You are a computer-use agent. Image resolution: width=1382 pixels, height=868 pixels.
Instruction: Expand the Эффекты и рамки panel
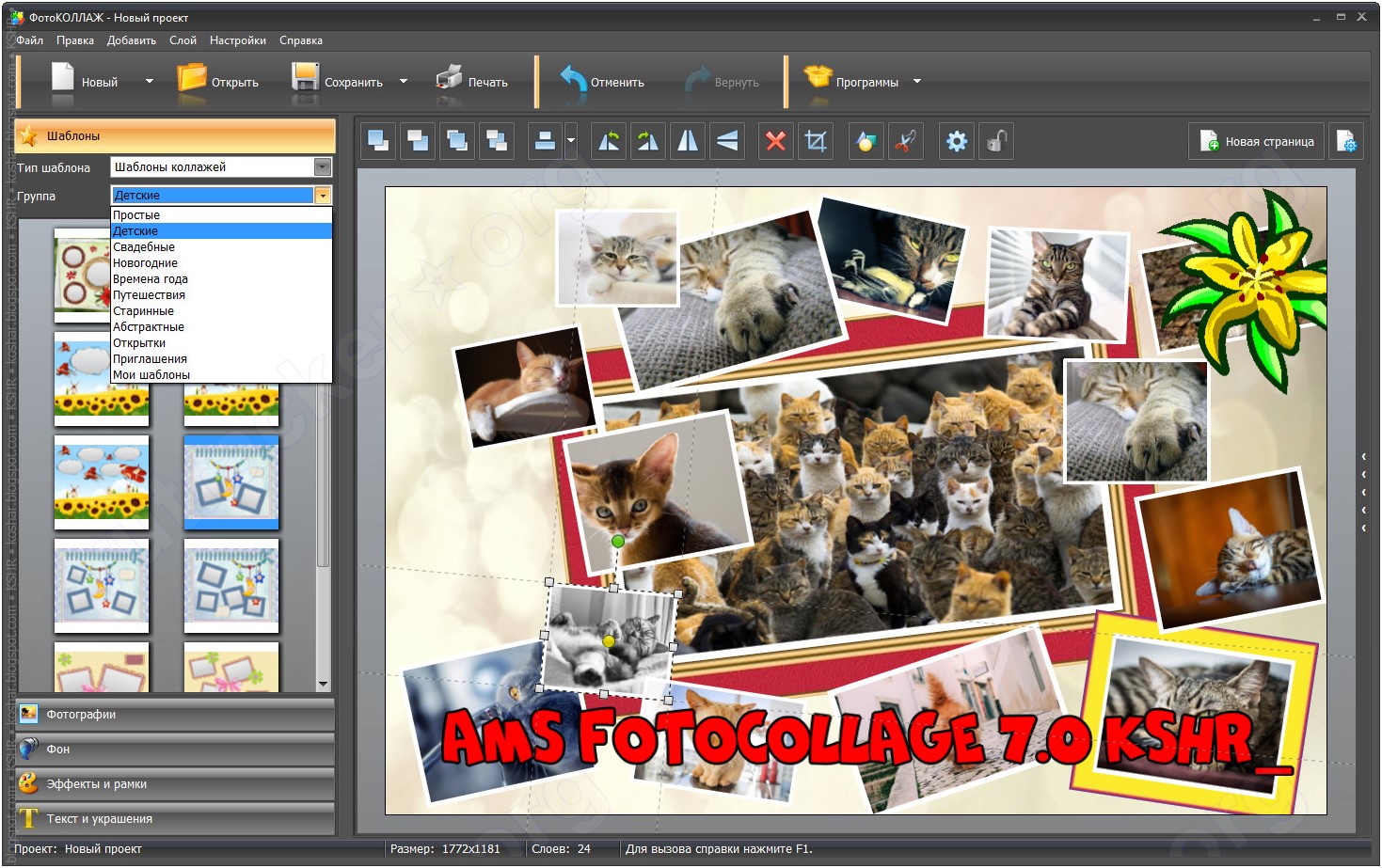click(x=175, y=784)
